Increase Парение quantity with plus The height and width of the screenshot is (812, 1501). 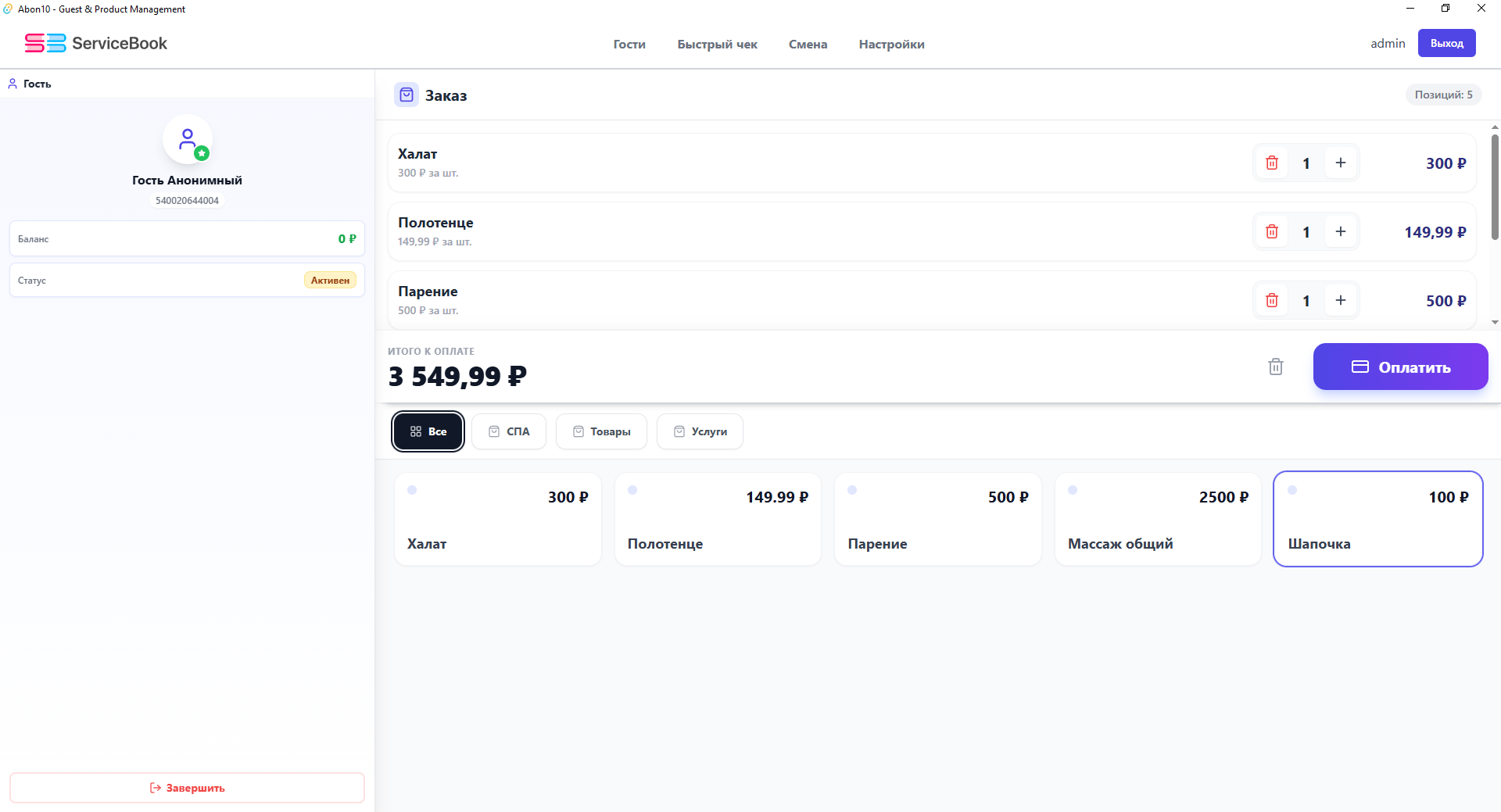(x=1341, y=300)
